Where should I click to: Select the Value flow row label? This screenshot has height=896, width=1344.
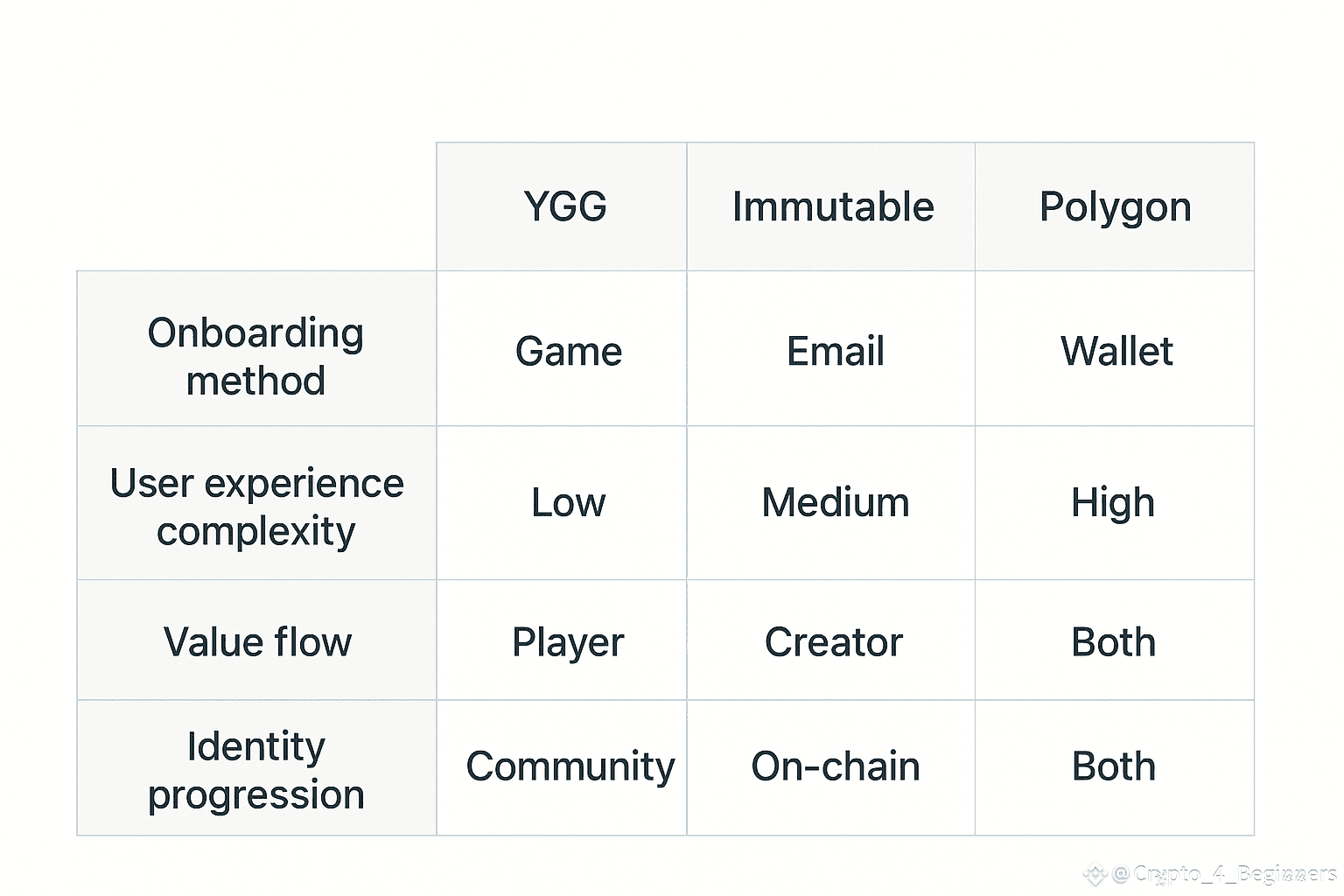[x=257, y=642]
